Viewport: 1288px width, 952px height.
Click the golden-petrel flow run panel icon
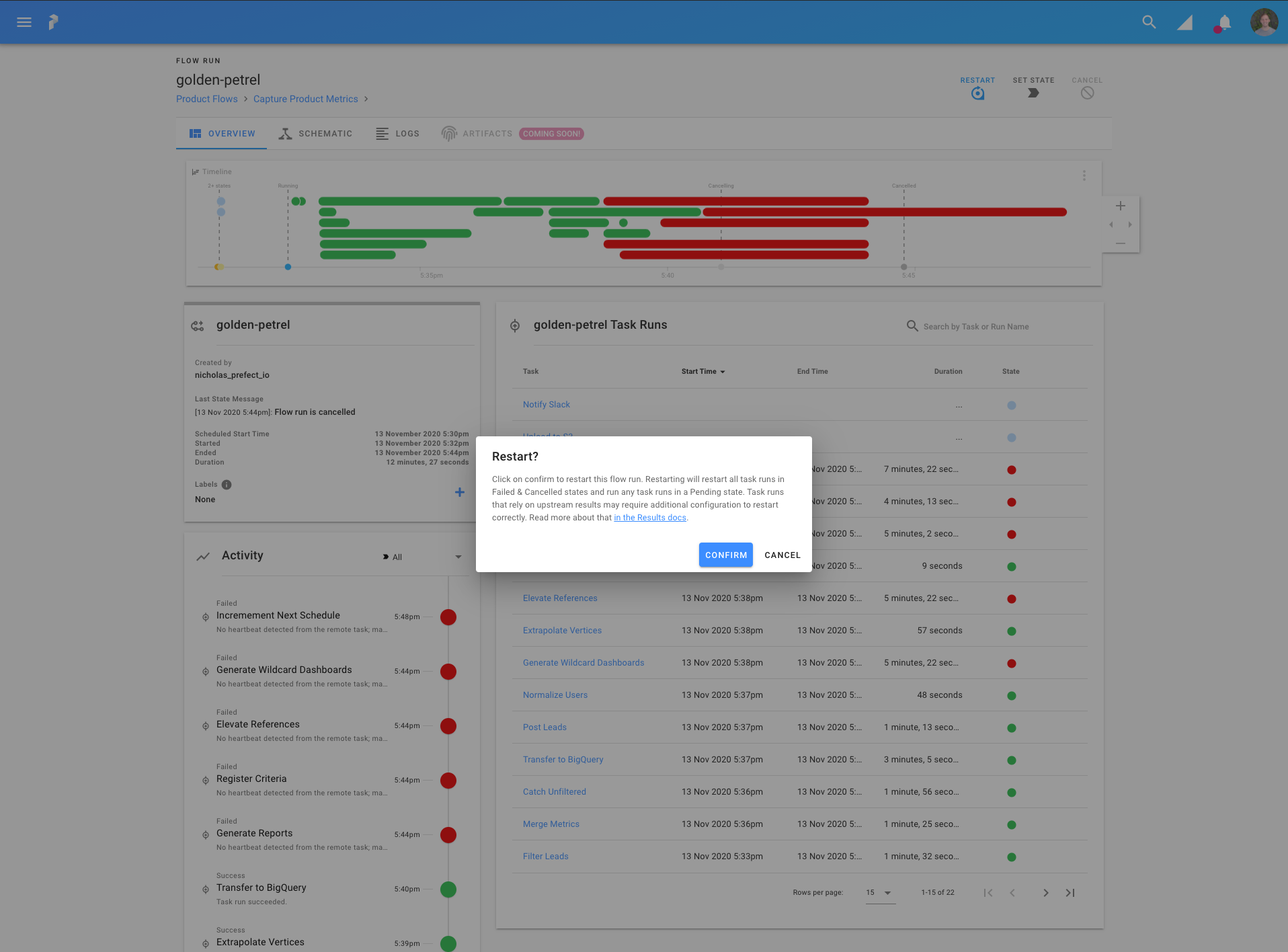(198, 325)
